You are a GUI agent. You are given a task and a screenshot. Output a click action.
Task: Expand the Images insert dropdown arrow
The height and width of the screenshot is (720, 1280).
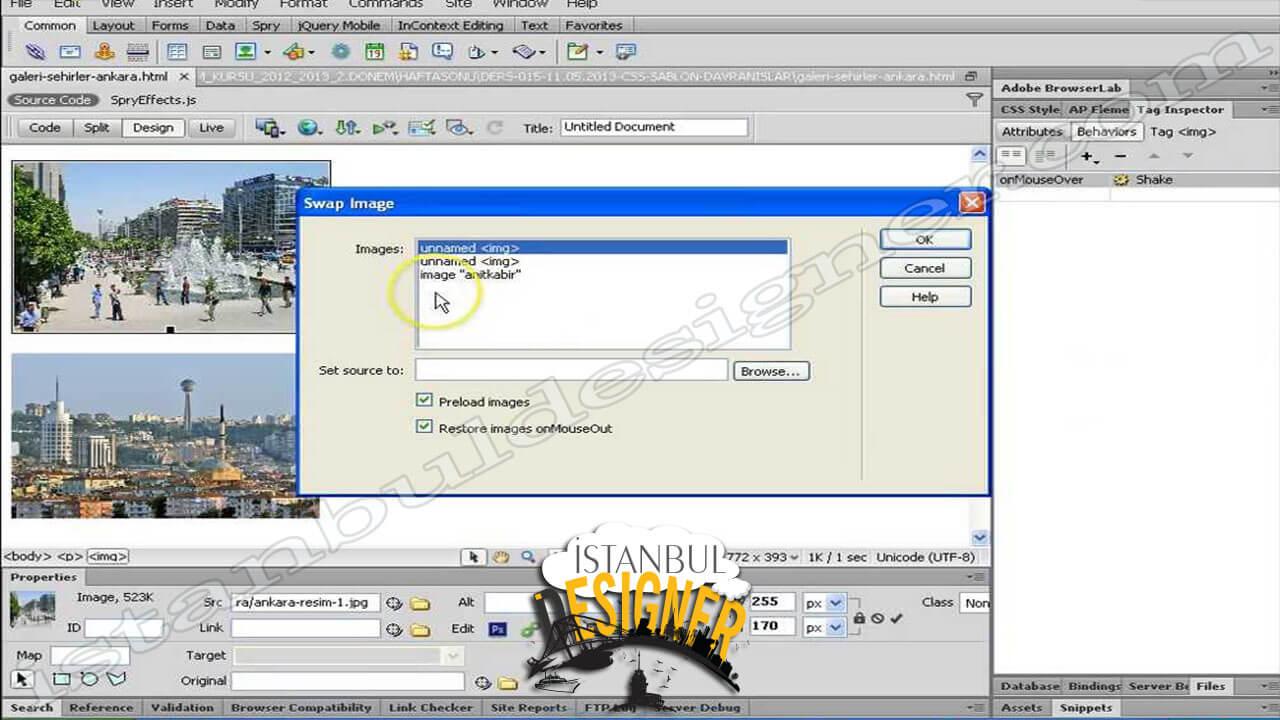click(x=267, y=52)
